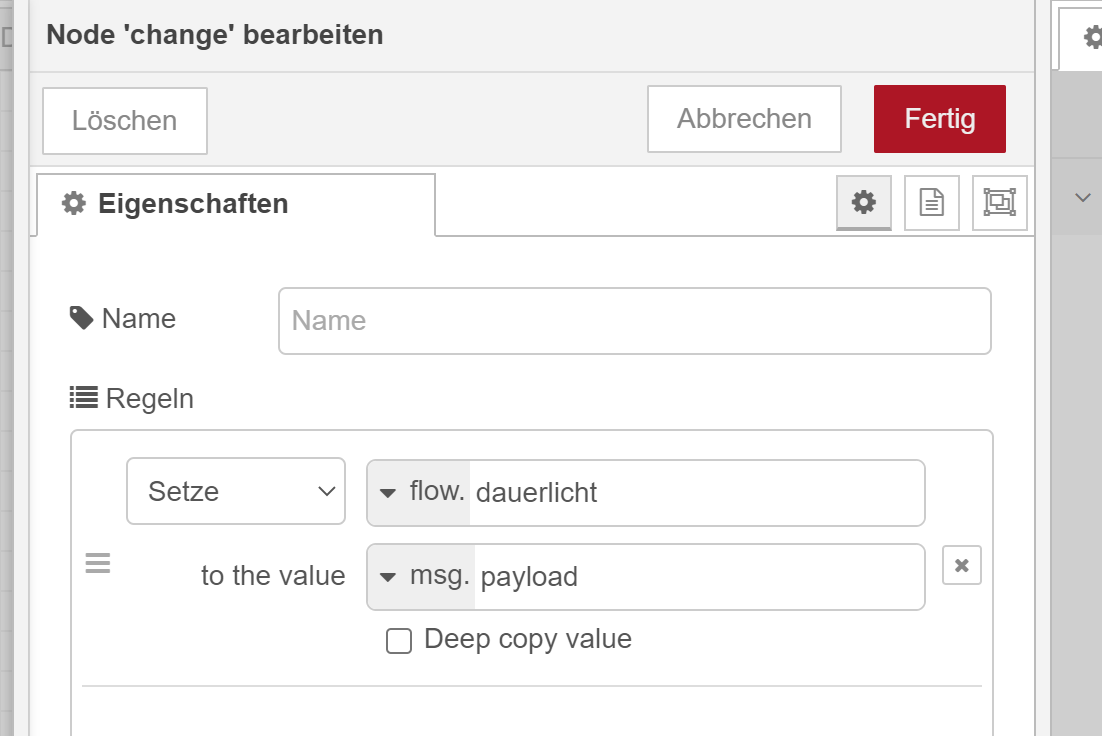This screenshot has height=736, width=1102.
Task: Change the flow. property type selector
Action: pyautogui.click(x=419, y=493)
